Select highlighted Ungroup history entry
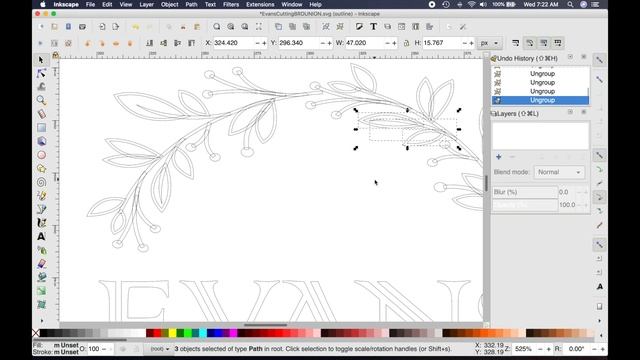 [x=540, y=100]
